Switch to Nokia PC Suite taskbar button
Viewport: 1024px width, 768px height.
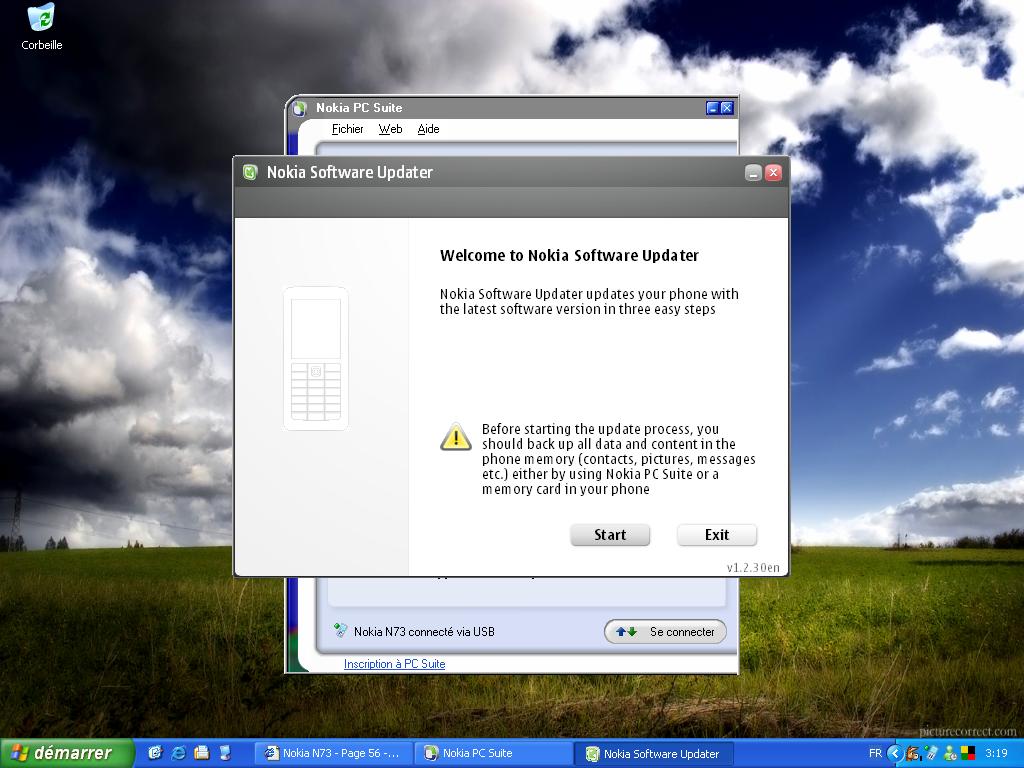pyautogui.click(x=492, y=753)
